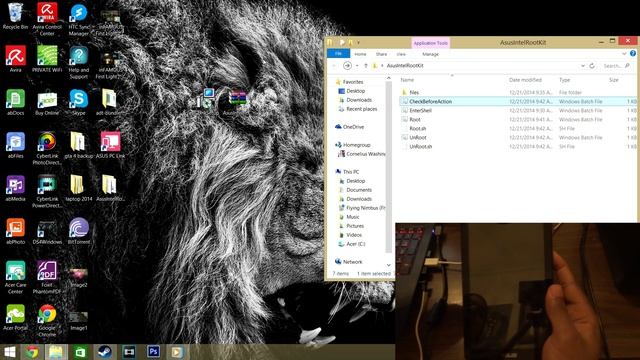The width and height of the screenshot is (640, 360).
Task: Launch Foxit PhantomPDF from the desktop
Action: click(47, 278)
